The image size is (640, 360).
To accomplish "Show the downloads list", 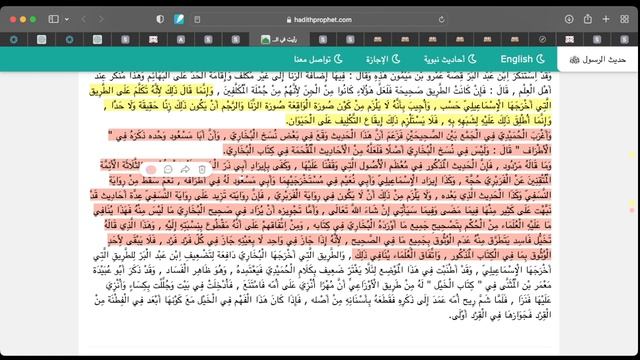I will coord(569,19).
